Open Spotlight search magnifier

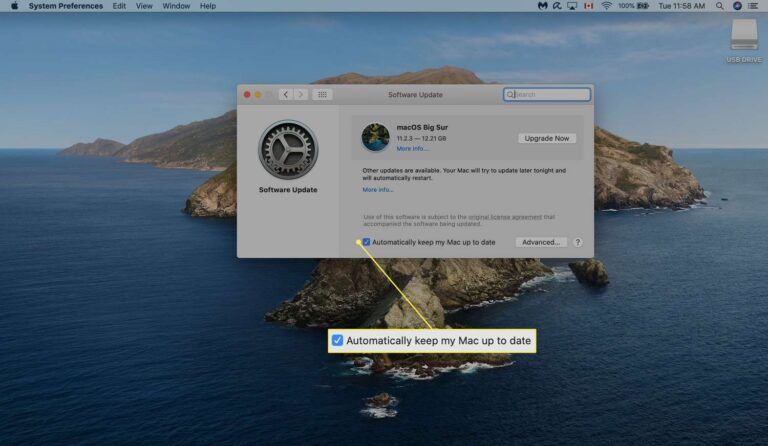coord(720,6)
